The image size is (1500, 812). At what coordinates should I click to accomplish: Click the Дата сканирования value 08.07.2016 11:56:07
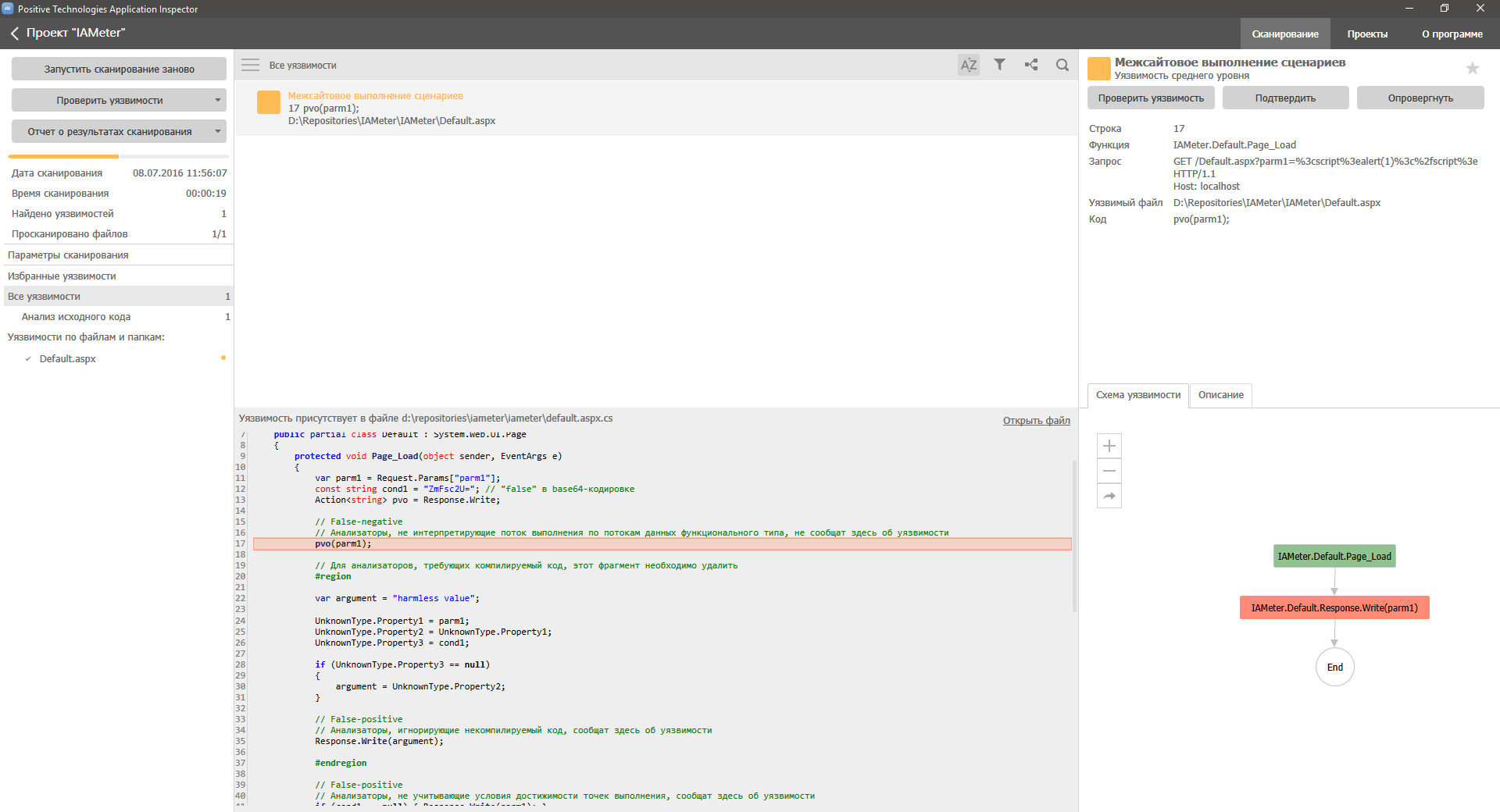pos(180,173)
